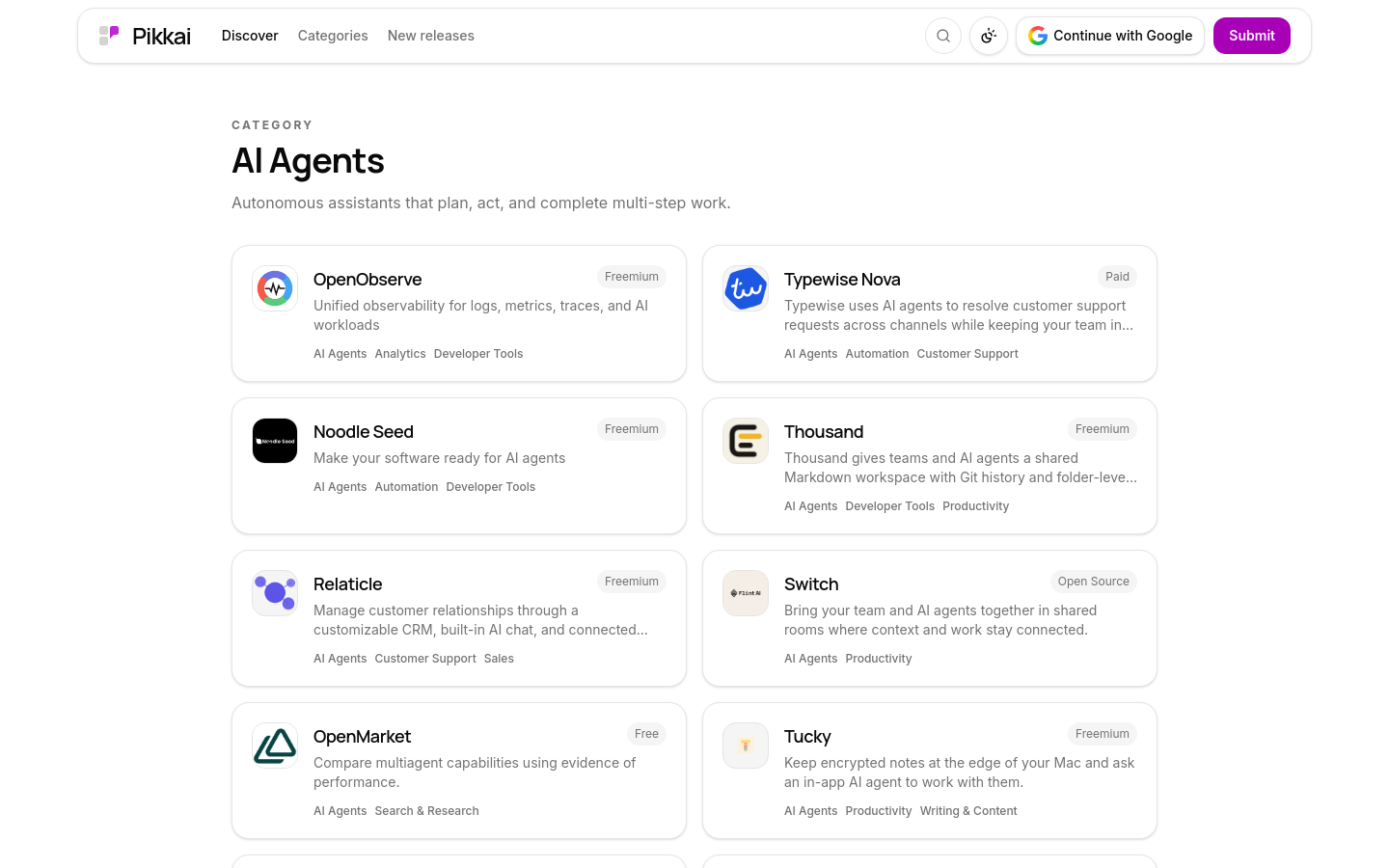Select Developer Tools tag under OpenObserve
Image resolution: width=1389 pixels, height=868 pixels.
[478, 354]
